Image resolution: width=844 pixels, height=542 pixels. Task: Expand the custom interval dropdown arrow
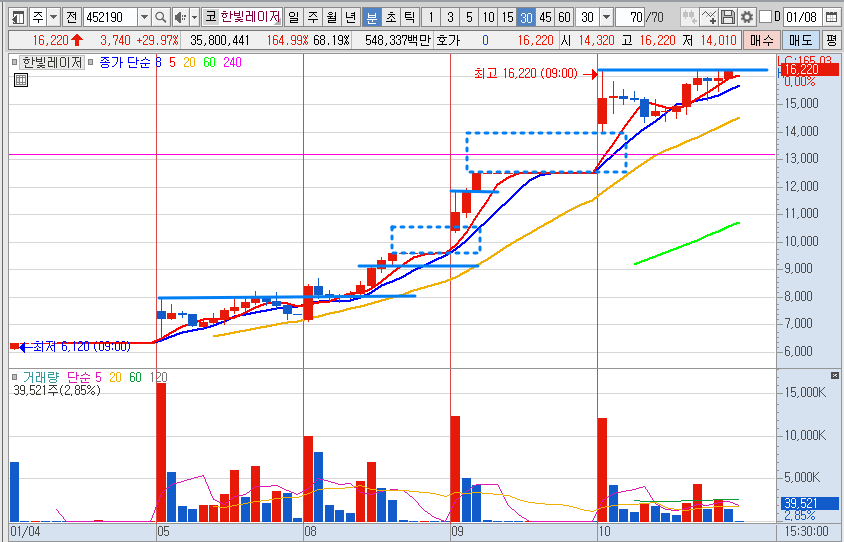click(x=606, y=17)
